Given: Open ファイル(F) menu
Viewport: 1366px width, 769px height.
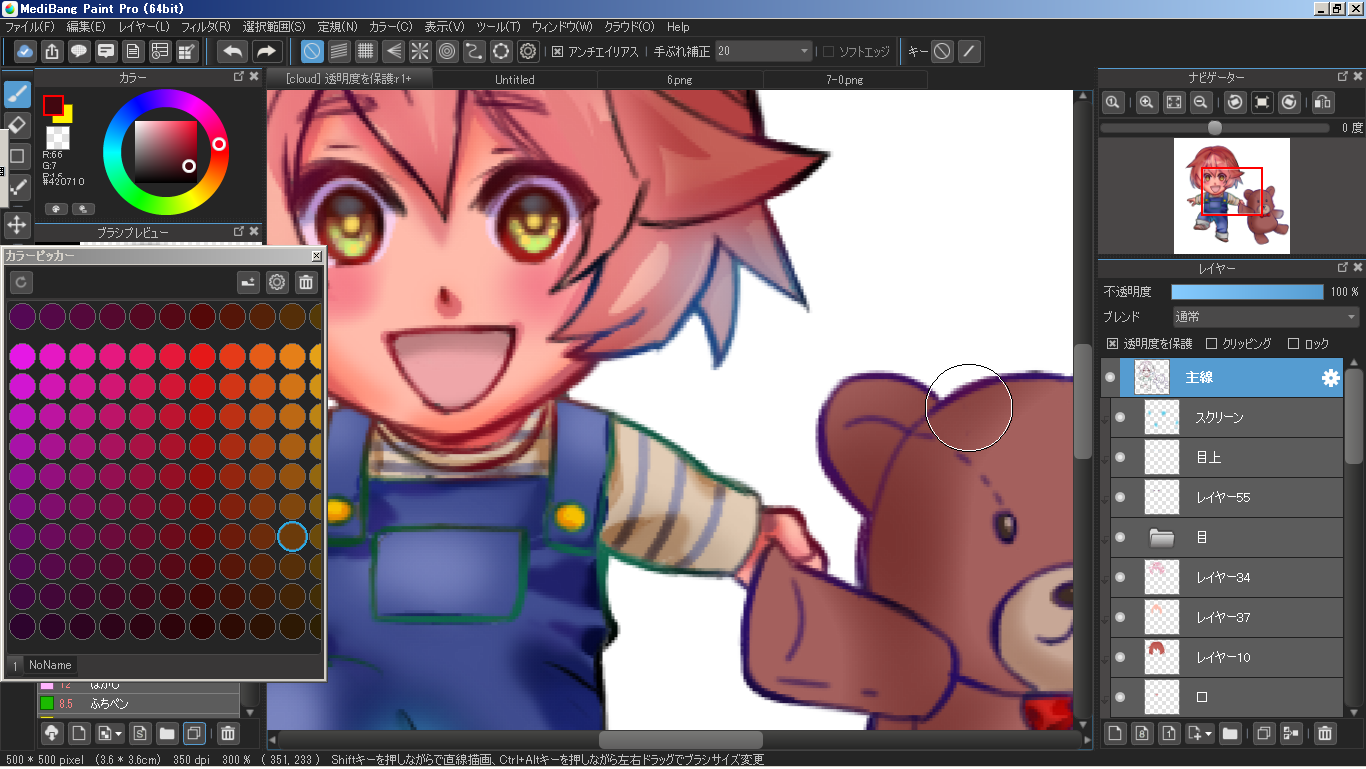Looking at the screenshot, I should click(x=30, y=26).
